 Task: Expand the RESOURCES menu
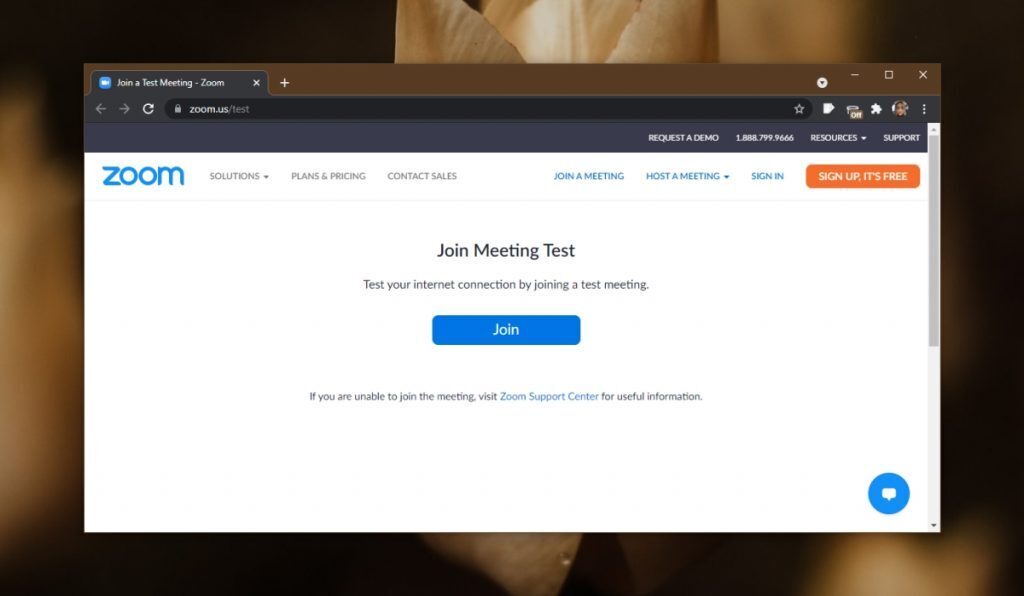click(x=837, y=138)
